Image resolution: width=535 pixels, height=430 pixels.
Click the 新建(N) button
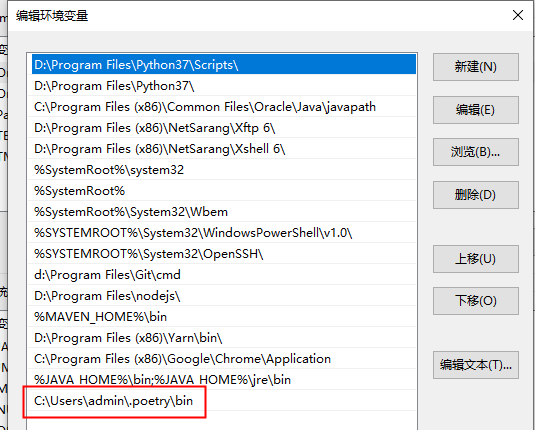click(476, 67)
